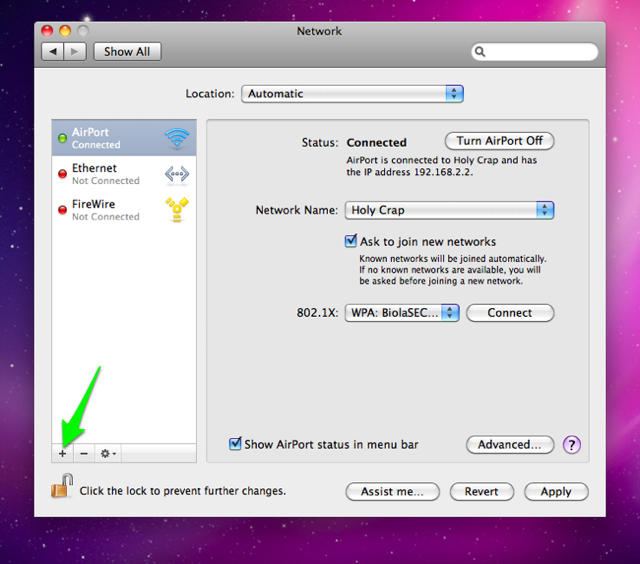Click the 802.1X Connect button

(510, 313)
